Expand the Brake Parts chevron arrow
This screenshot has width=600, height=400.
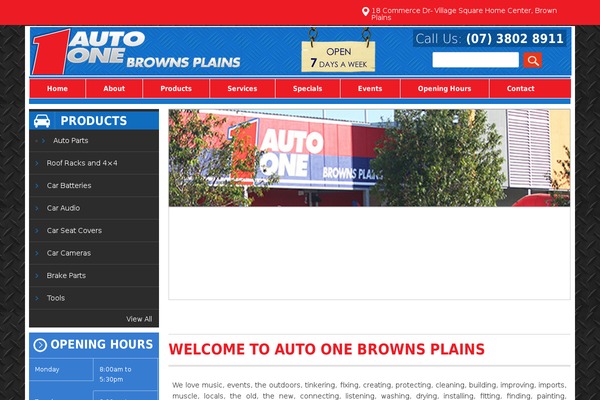[37, 275]
